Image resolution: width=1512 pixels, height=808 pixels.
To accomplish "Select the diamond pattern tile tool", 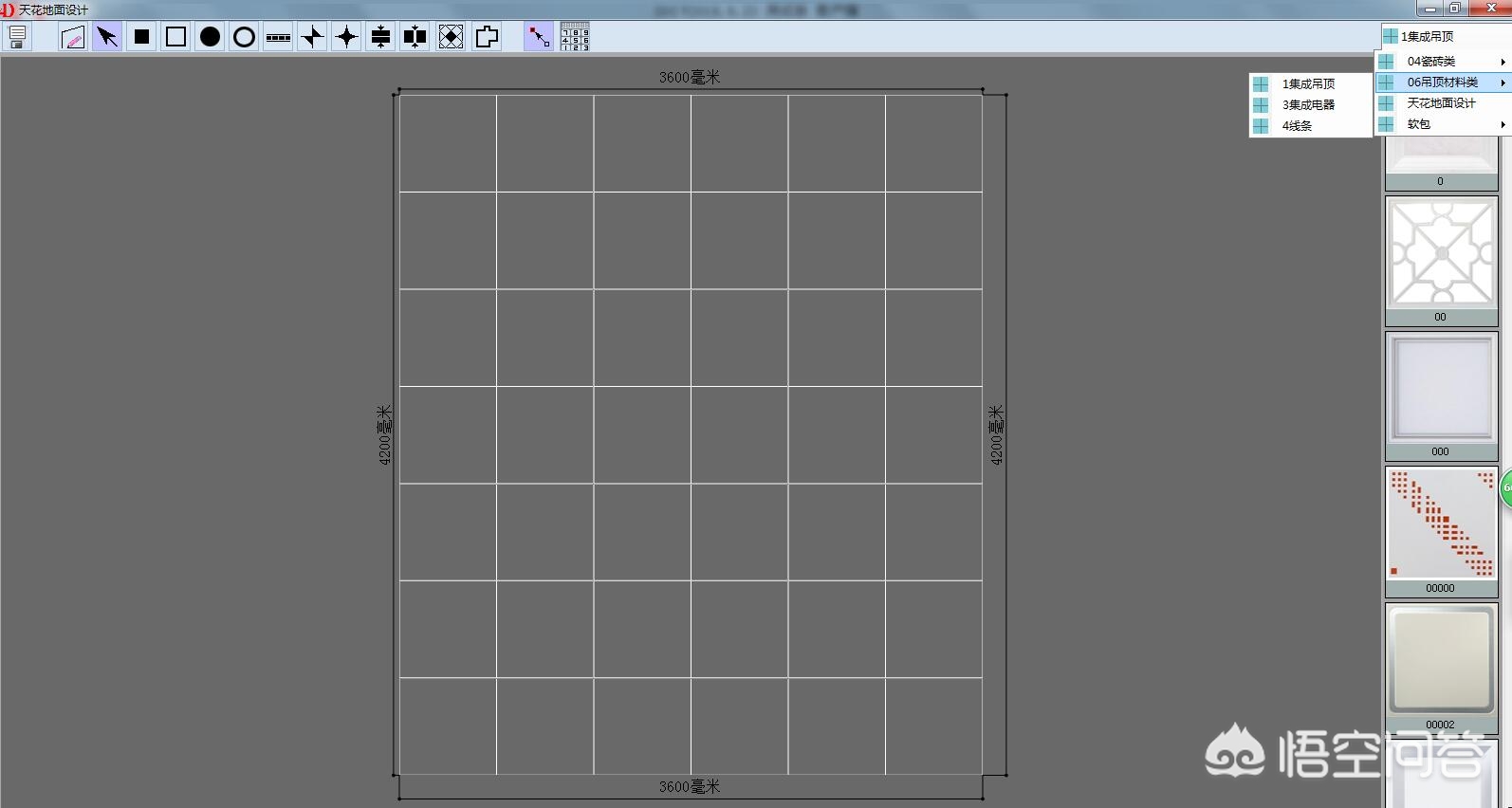I will click(x=451, y=37).
